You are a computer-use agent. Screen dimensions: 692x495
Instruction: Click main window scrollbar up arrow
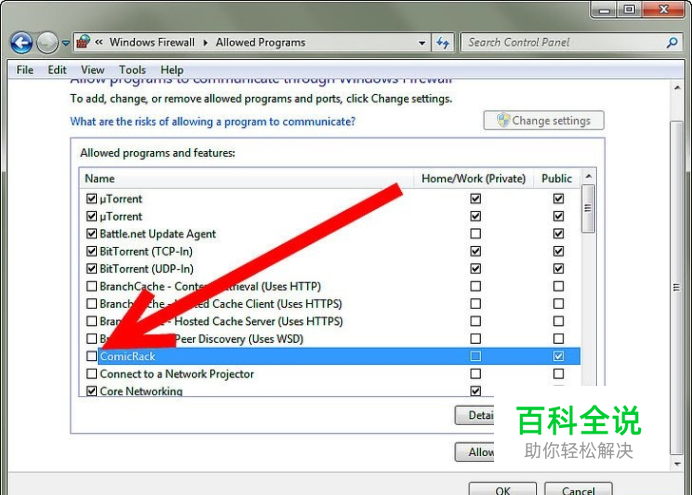coord(677,88)
